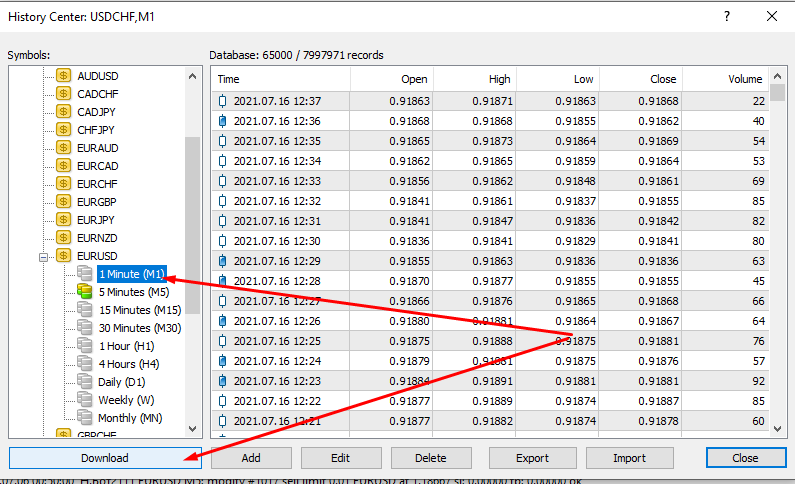Click the symbols list scrollbar thumb
Viewport: 795px width, 484px height.
tap(192, 226)
